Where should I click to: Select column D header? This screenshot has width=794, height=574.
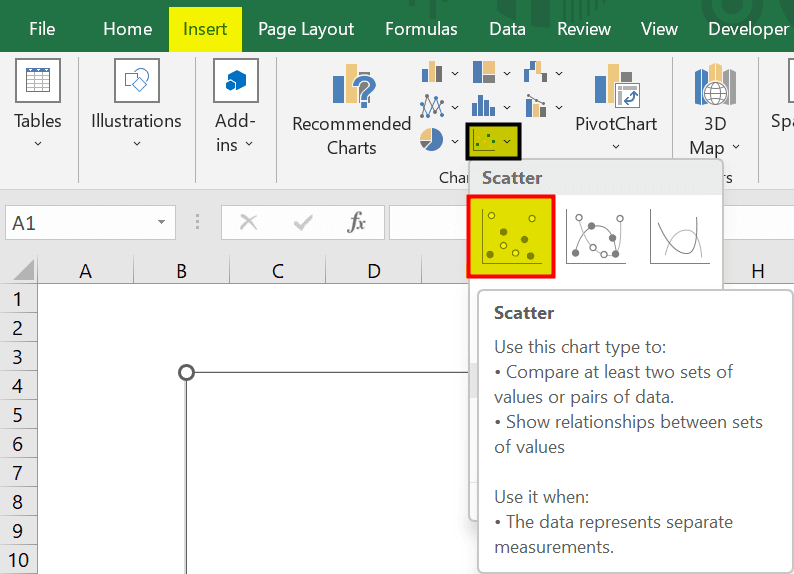tap(374, 271)
